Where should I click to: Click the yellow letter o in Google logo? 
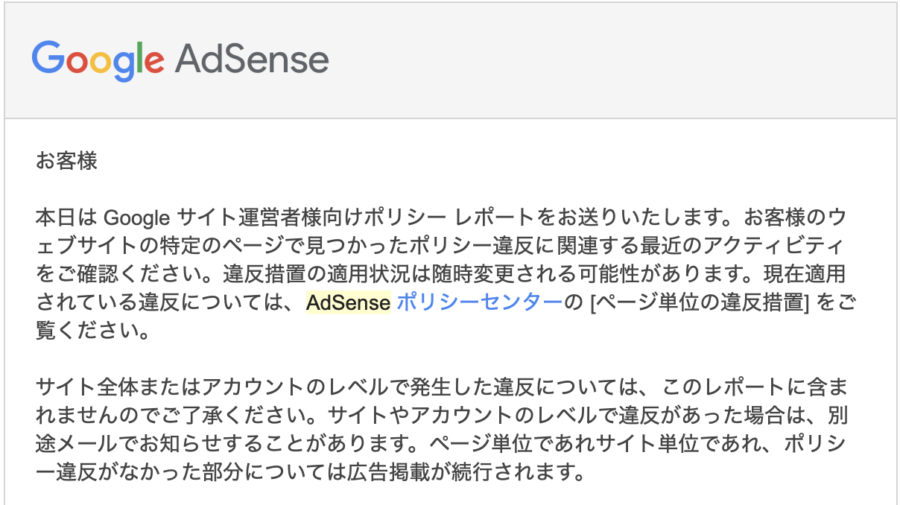100,61
